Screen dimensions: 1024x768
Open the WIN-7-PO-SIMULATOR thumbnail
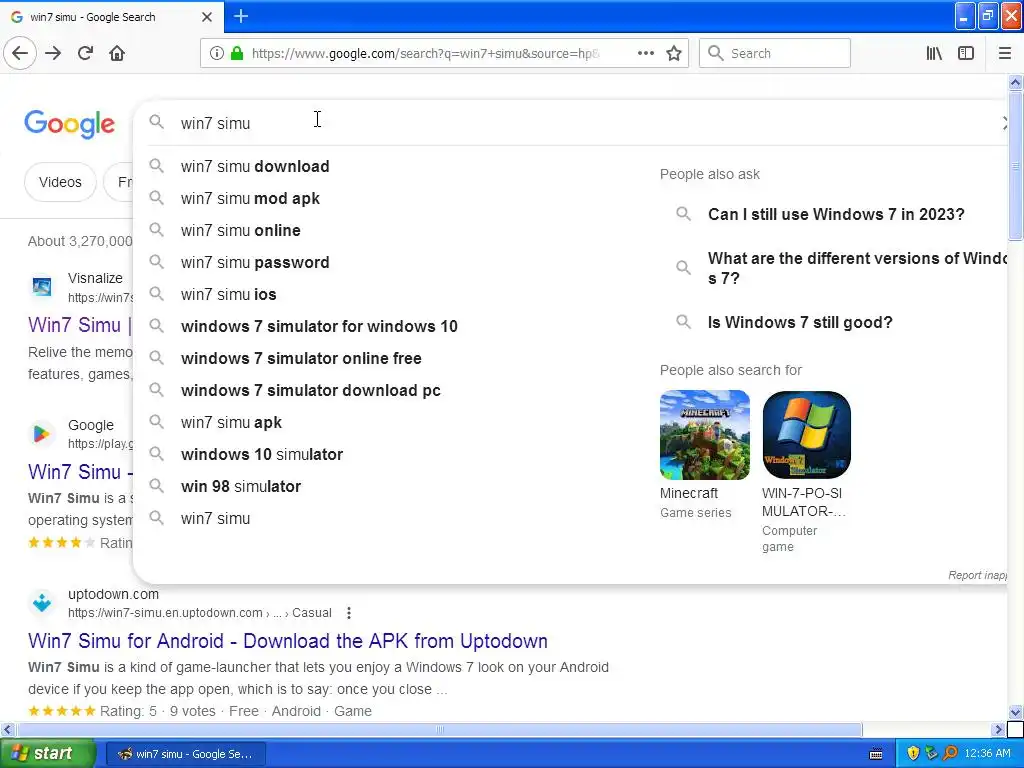click(x=807, y=435)
